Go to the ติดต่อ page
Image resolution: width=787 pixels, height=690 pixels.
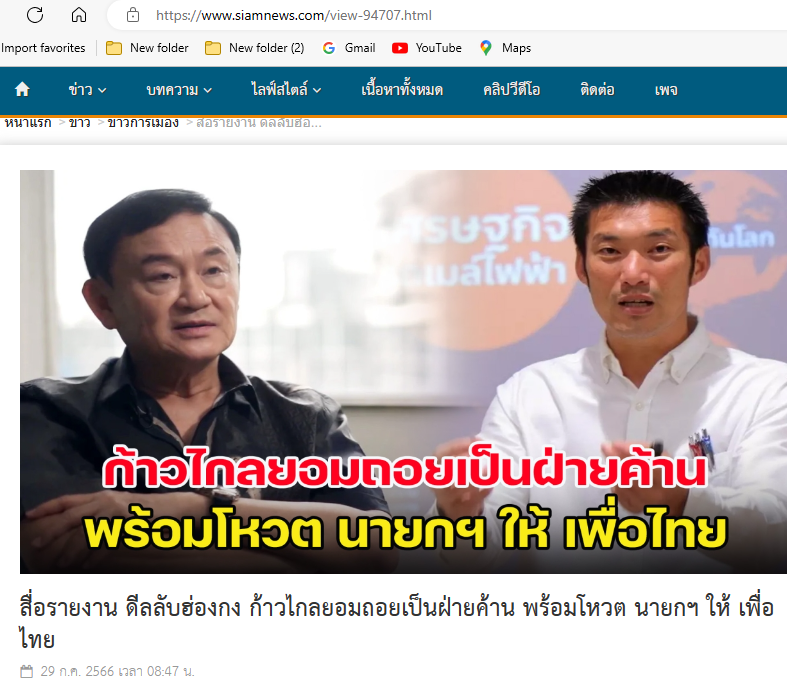(597, 90)
